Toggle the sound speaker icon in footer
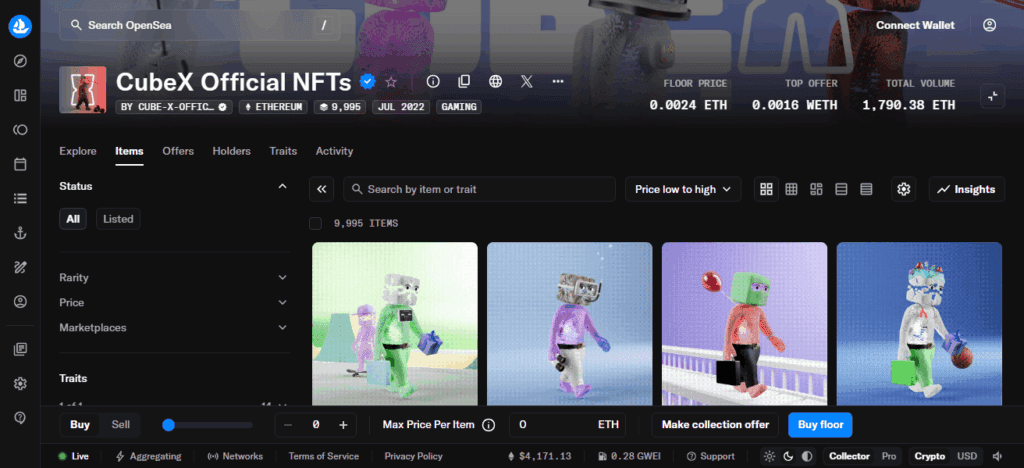 pyautogui.click(x=997, y=456)
